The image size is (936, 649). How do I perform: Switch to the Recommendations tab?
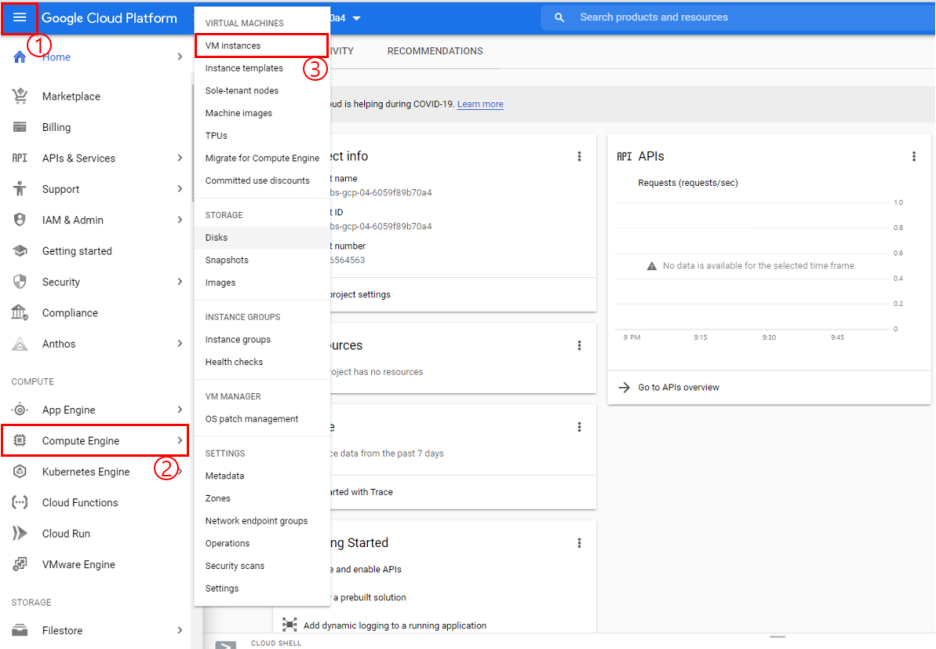pyautogui.click(x=435, y=51)
